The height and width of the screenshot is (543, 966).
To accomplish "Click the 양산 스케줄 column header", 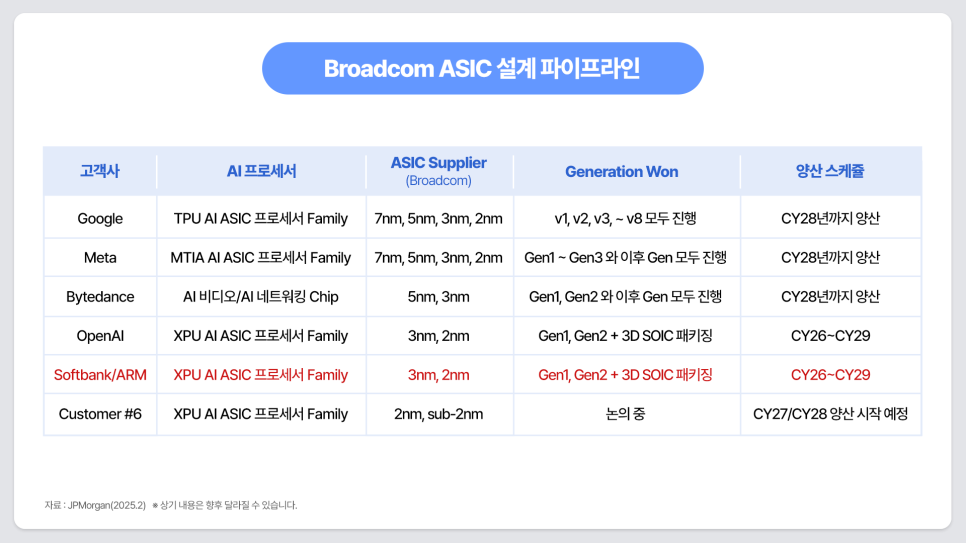I will tap(830, 171).
